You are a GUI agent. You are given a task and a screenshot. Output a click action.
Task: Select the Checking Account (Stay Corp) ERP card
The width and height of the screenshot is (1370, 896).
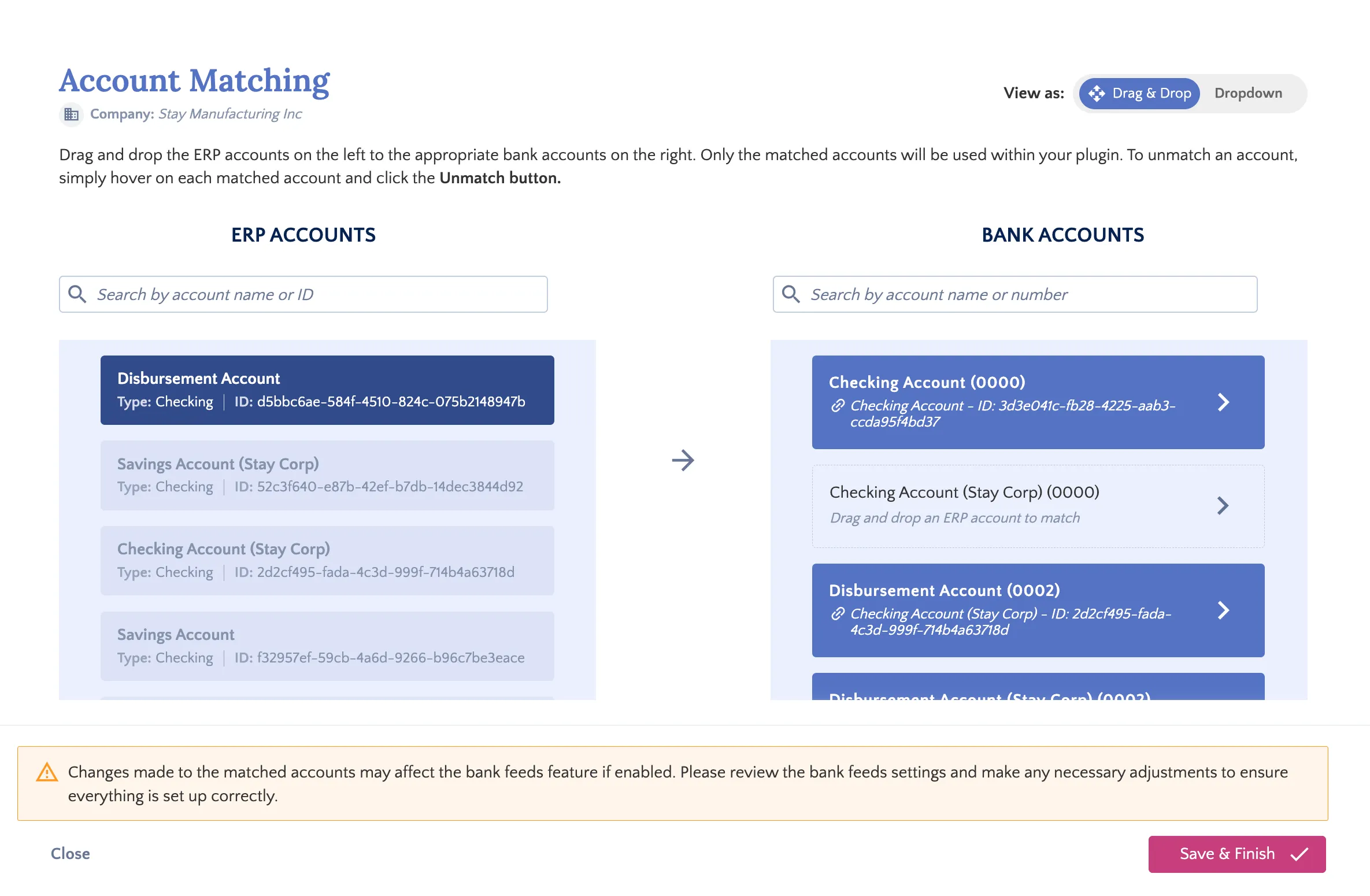(327, 561)
